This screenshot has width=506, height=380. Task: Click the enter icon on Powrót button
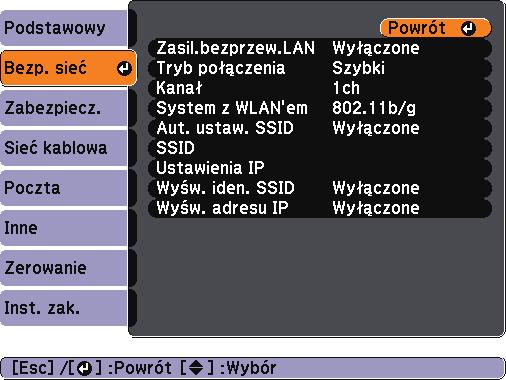click(x=469, y=28)
